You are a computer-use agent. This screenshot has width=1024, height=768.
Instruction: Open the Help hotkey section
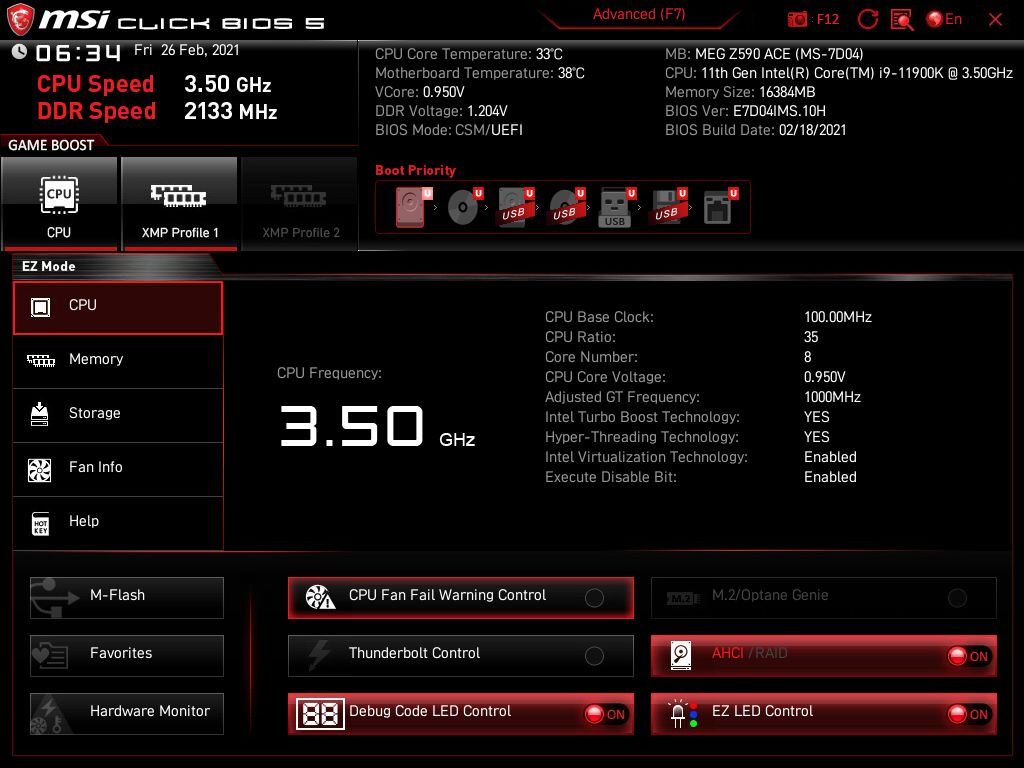[118, 523]
